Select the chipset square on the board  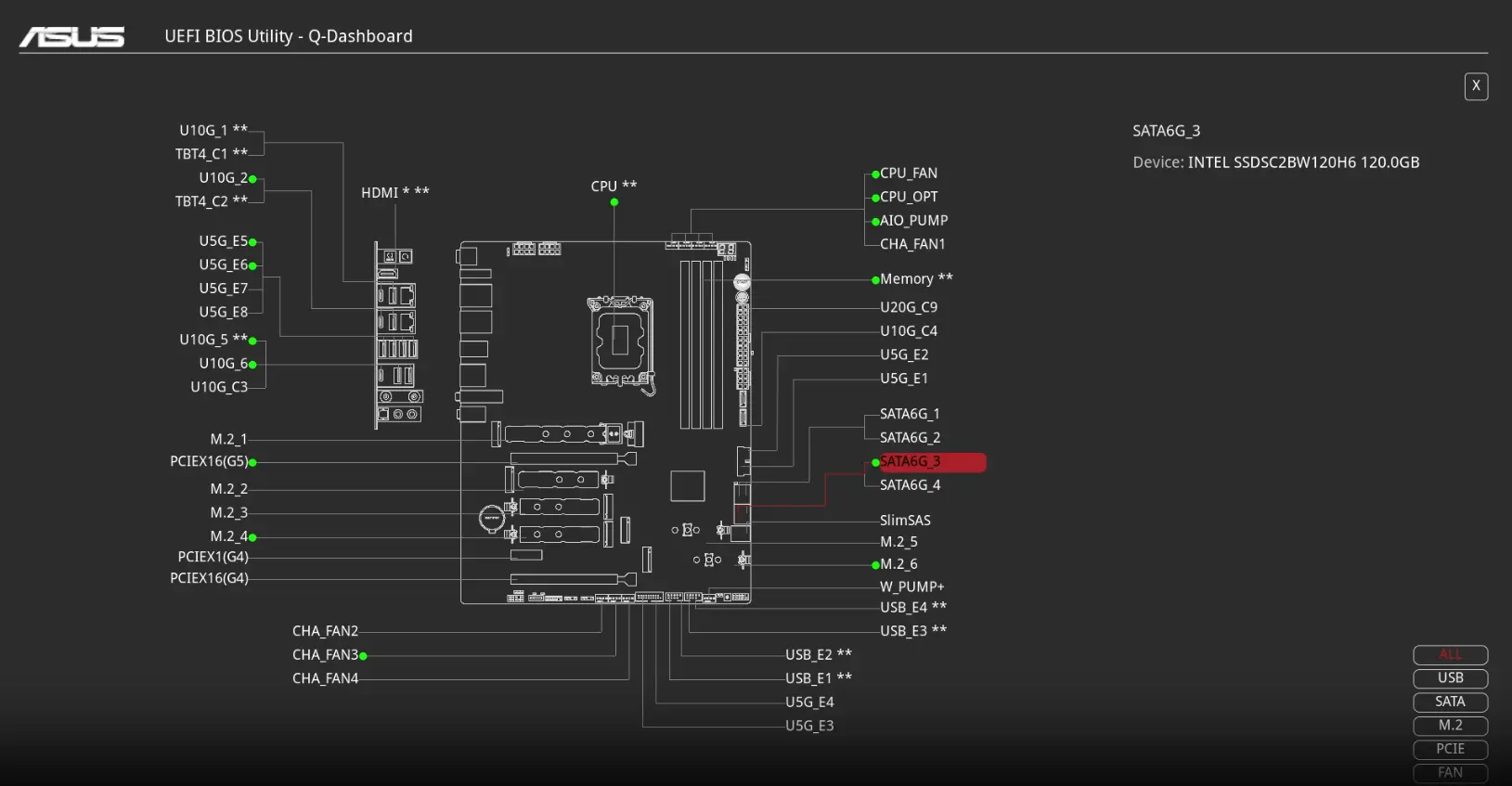(687, 486)
